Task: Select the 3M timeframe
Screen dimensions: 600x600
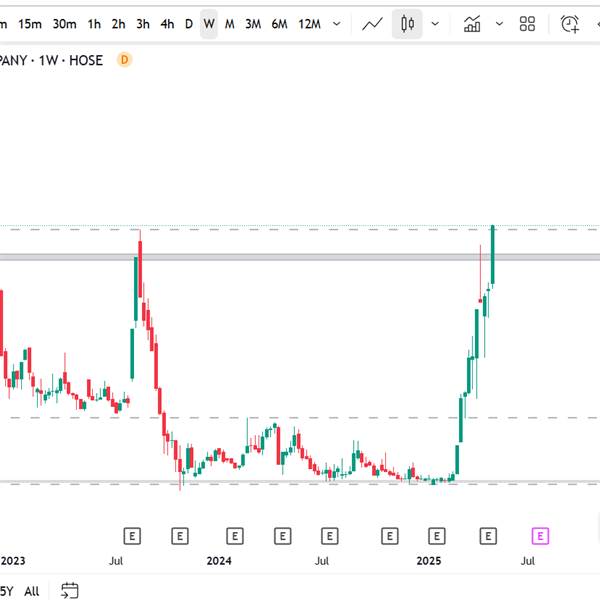Action: pyautogui.click(x=253, y=24)
